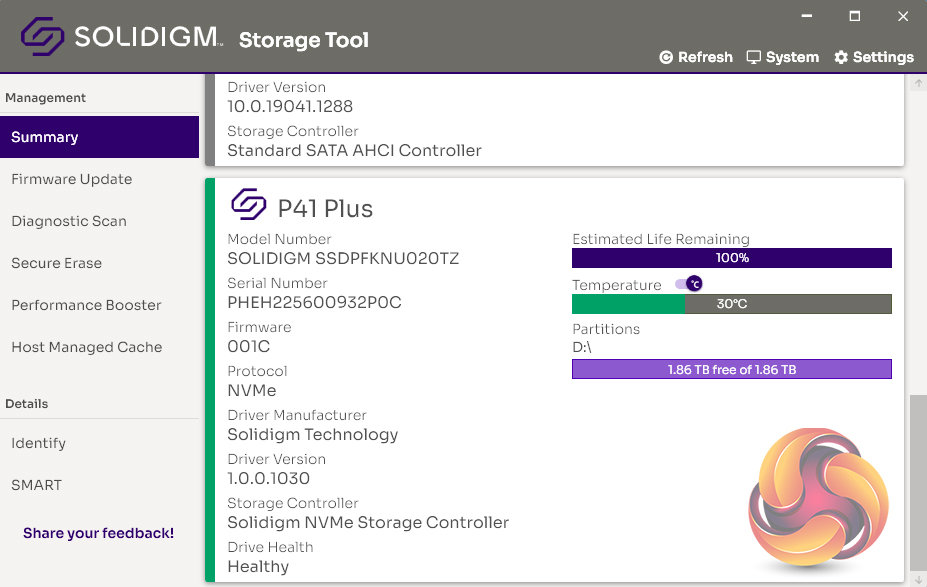927x587 pixels.
Task: Open Secure Erase page
Action: tap(57, 263)
